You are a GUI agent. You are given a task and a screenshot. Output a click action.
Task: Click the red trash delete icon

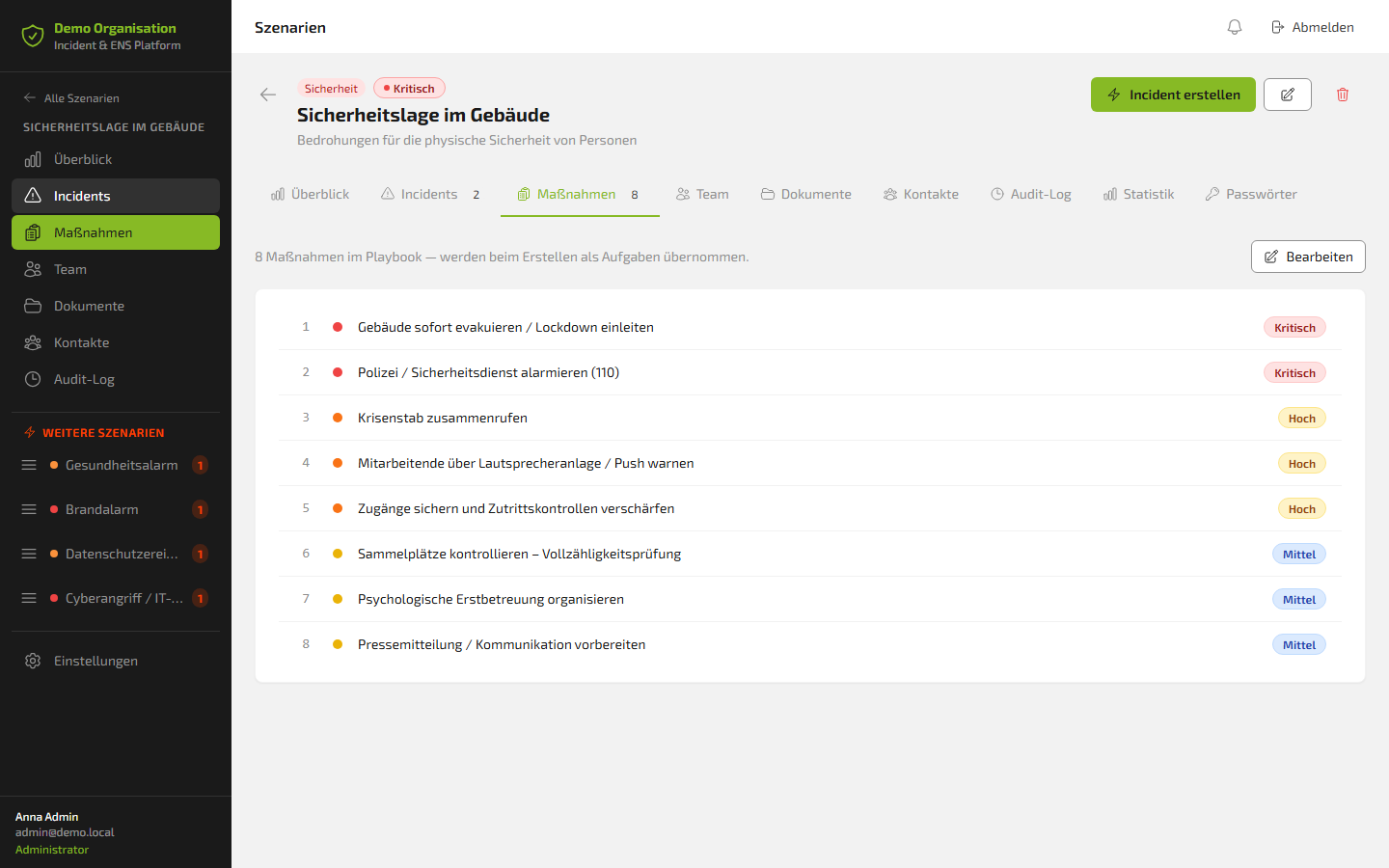[1343, 95]
